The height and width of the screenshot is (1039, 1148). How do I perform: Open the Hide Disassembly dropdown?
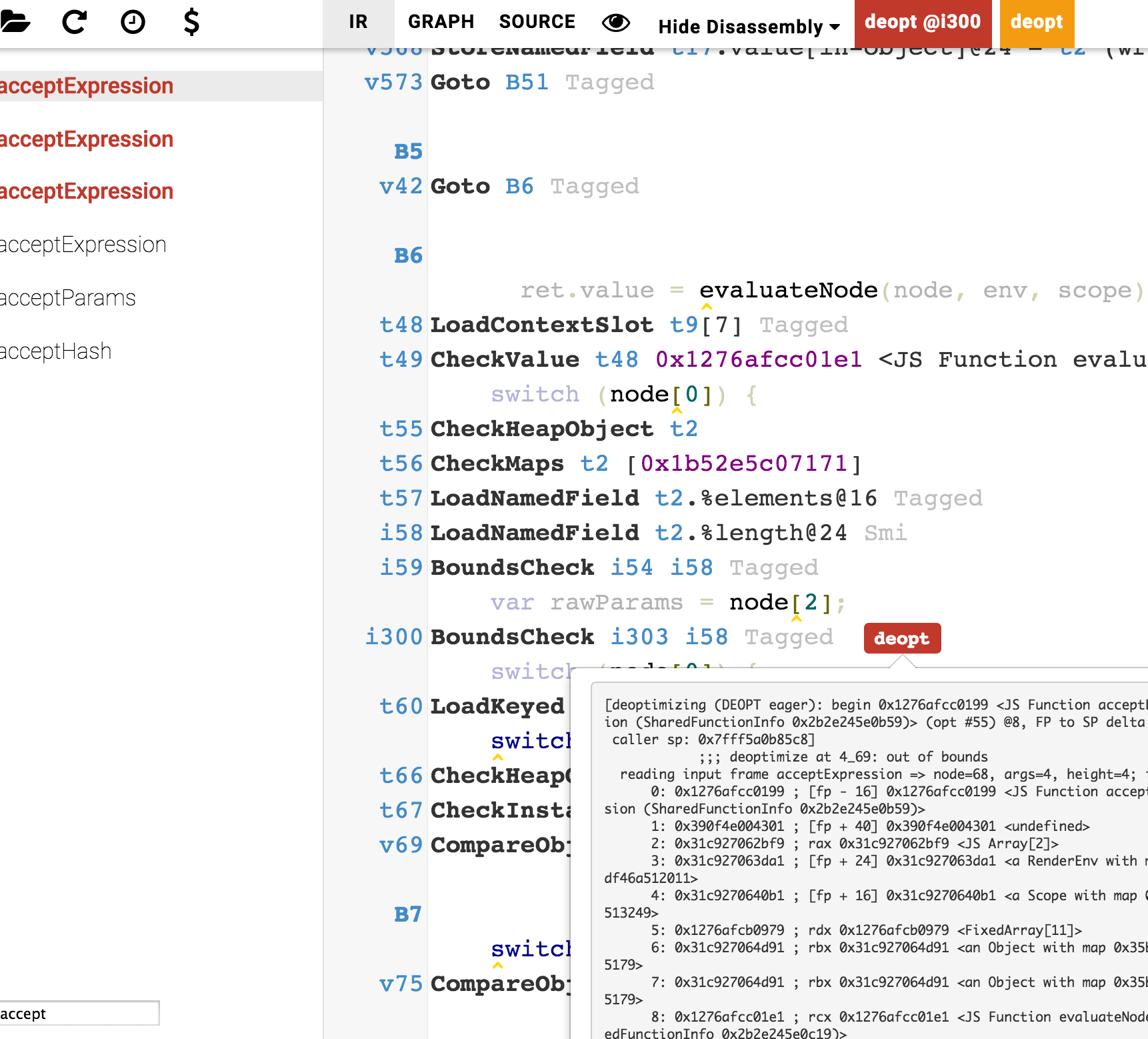[749, 27]
